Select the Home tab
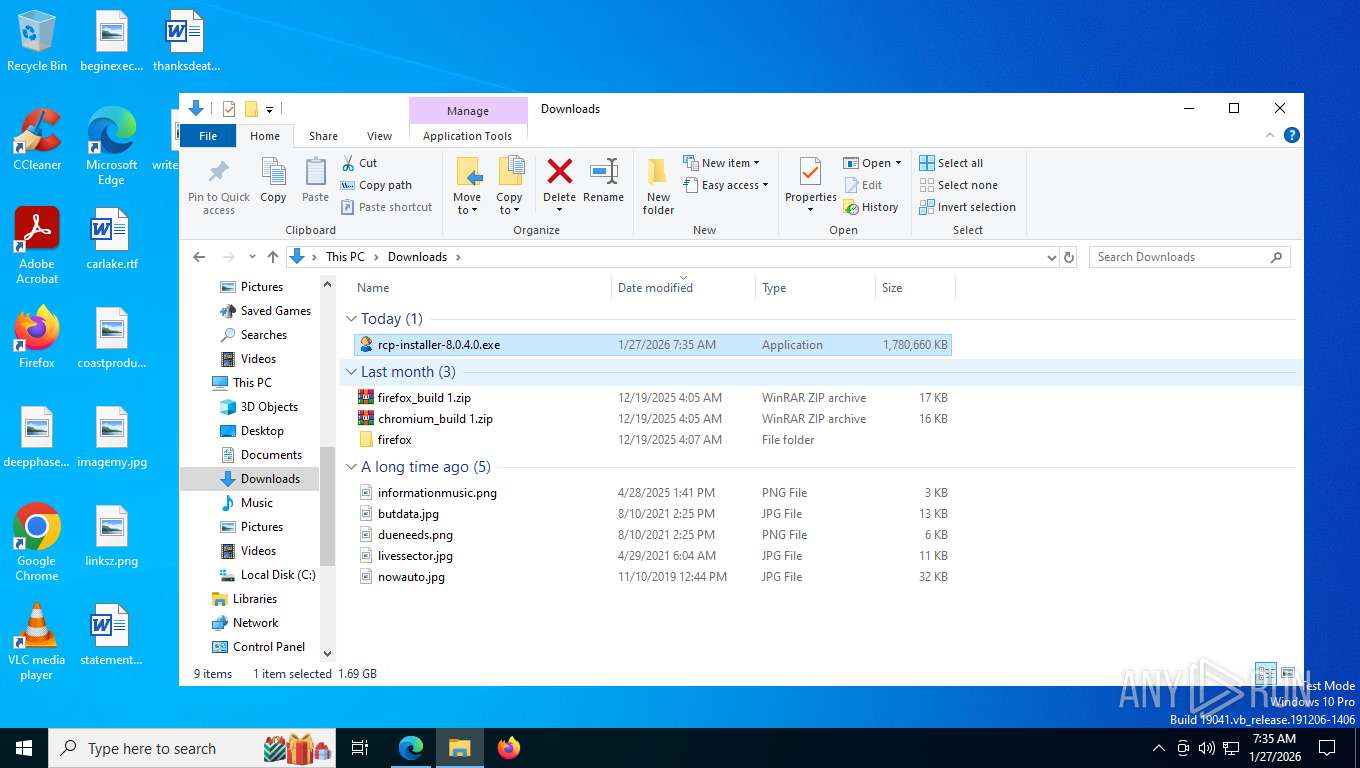 click(265, 136)
